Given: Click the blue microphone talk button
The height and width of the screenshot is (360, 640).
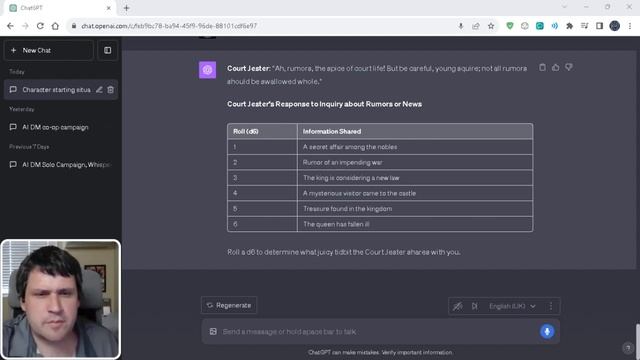Looking at the screenshot, I should pos(547,331).
